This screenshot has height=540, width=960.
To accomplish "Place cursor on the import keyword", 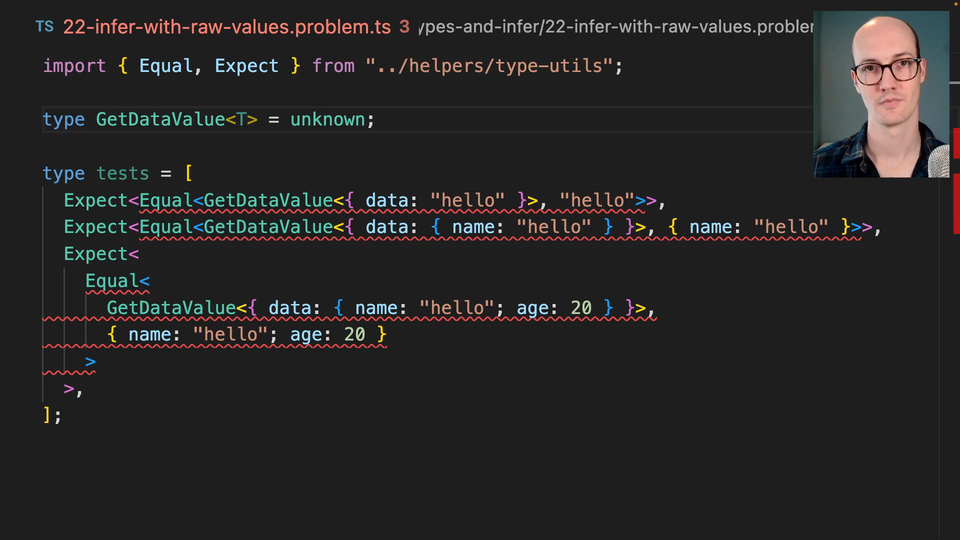I will tap(74, 66).
